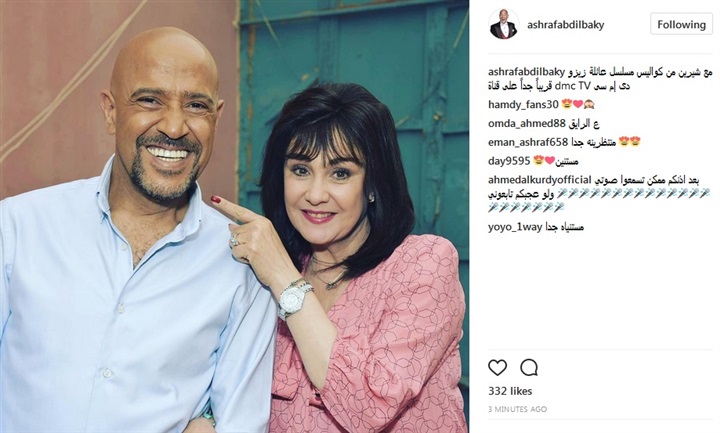
Task: View the 332 likes list
Action: pos(510,391)
